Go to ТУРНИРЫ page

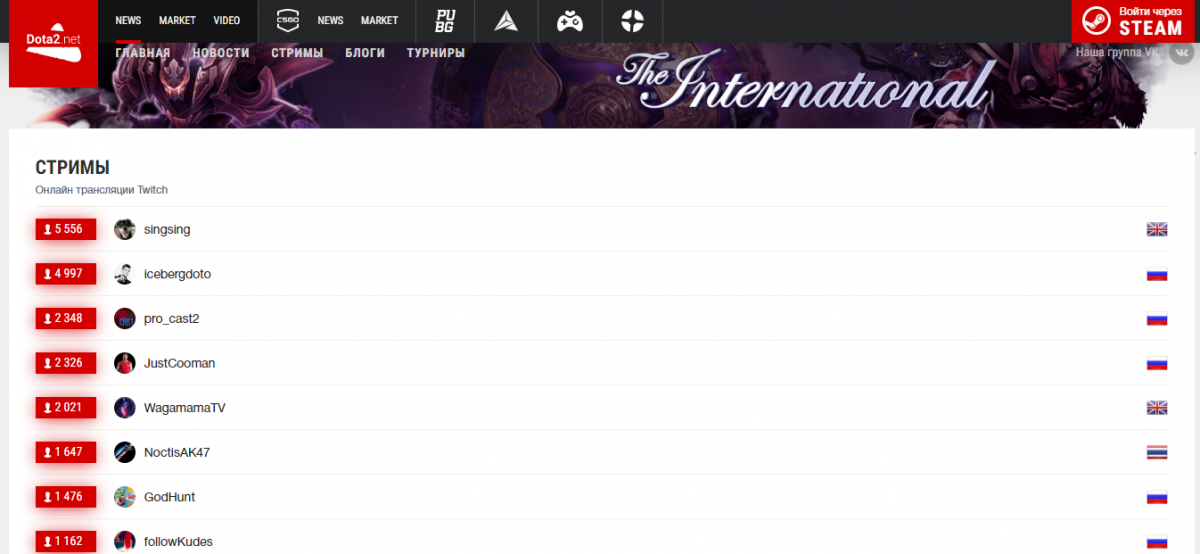(x=436, y=53)
